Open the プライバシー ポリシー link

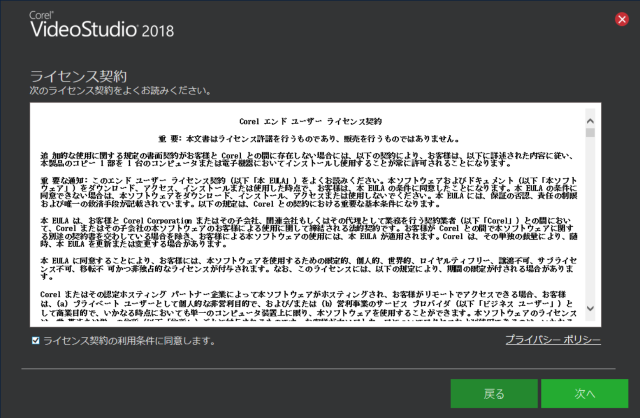click(553, 340)
